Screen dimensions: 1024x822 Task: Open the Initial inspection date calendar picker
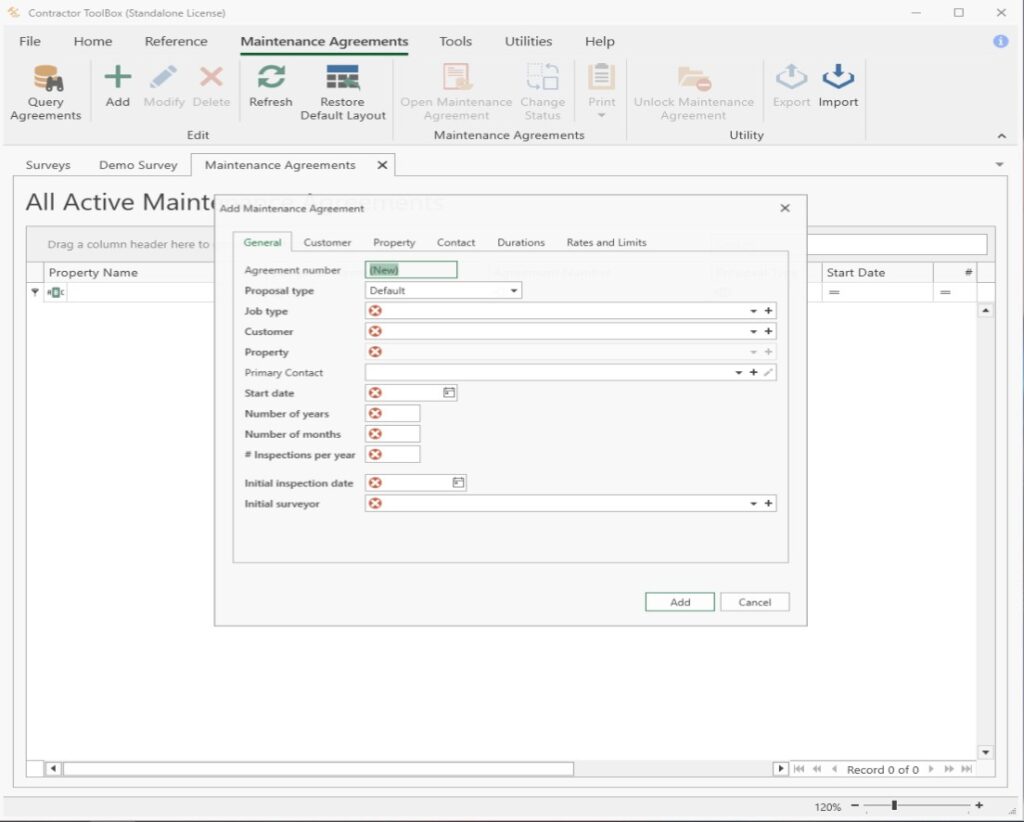[x=458, y=483]
